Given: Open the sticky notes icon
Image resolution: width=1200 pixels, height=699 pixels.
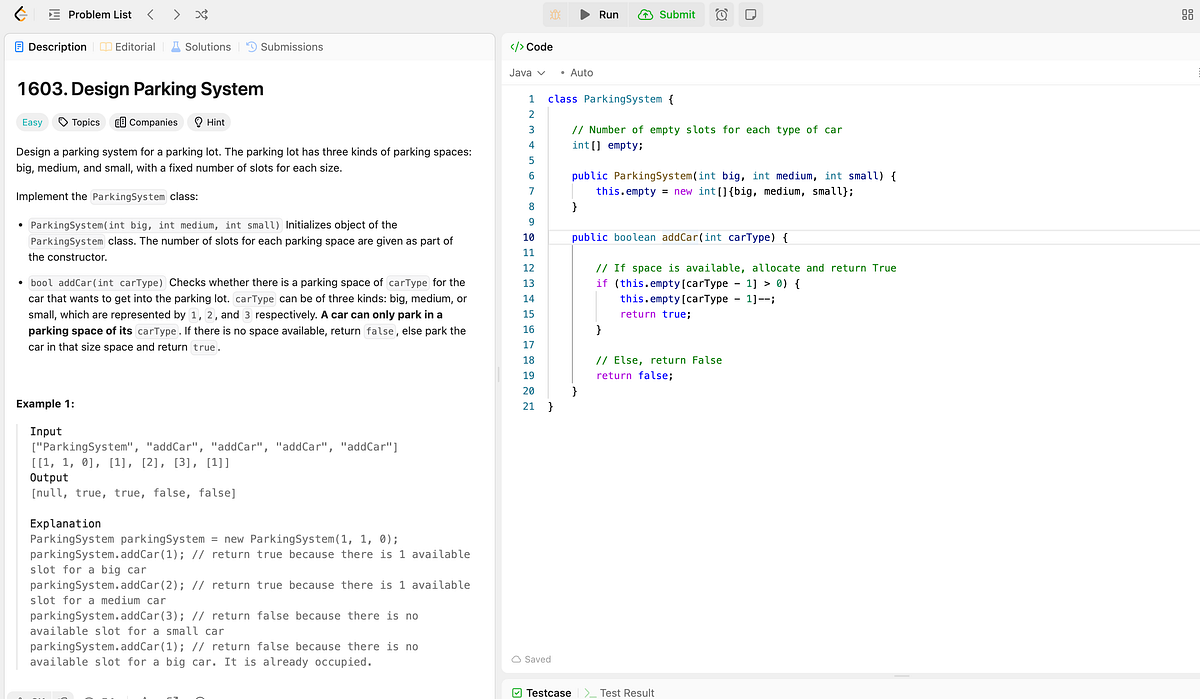Looking at the screenshot, I should point(750,14).
